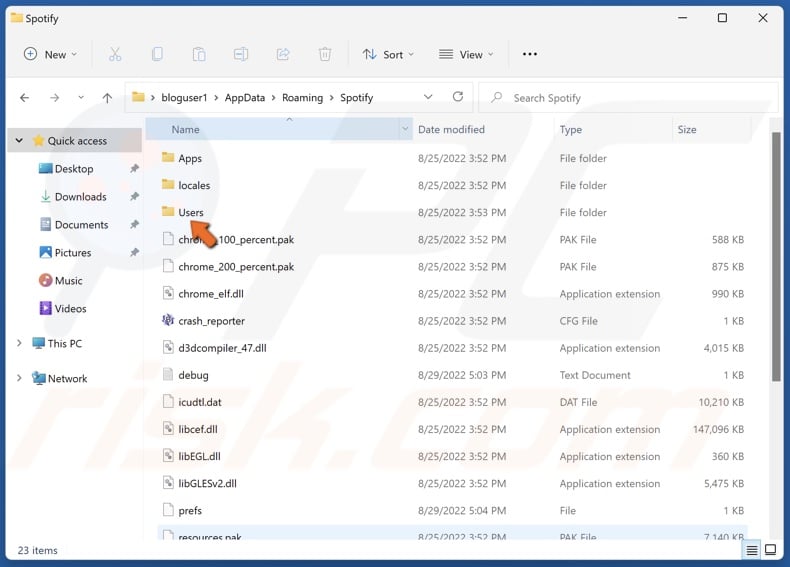Select the crash_reporter CFG file icon

point(168,320)
